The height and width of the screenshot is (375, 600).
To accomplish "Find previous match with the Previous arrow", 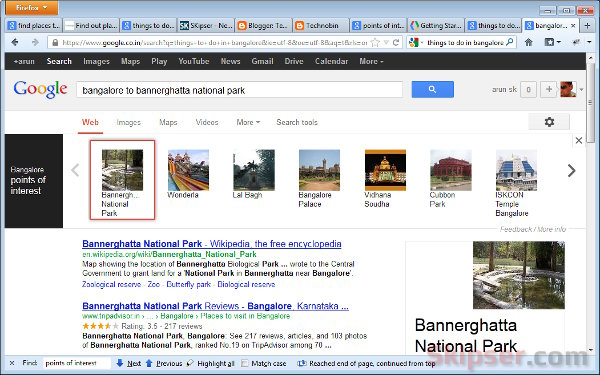I will click(x=164, y=363).
